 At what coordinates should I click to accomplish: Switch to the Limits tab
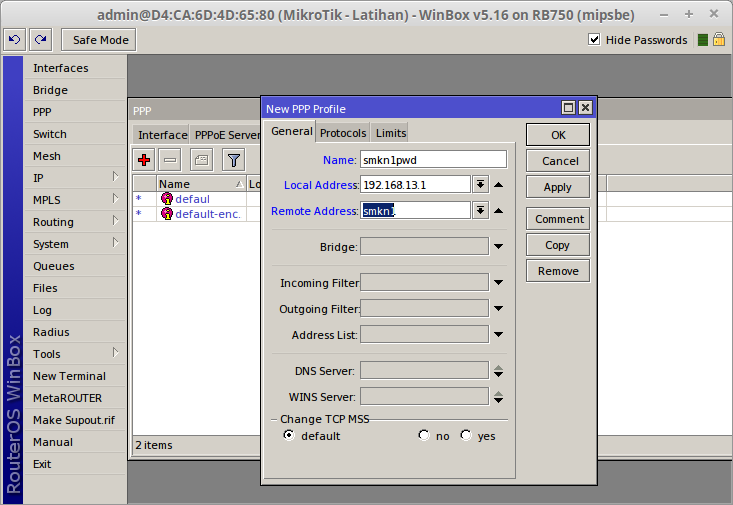click(390, 133)
